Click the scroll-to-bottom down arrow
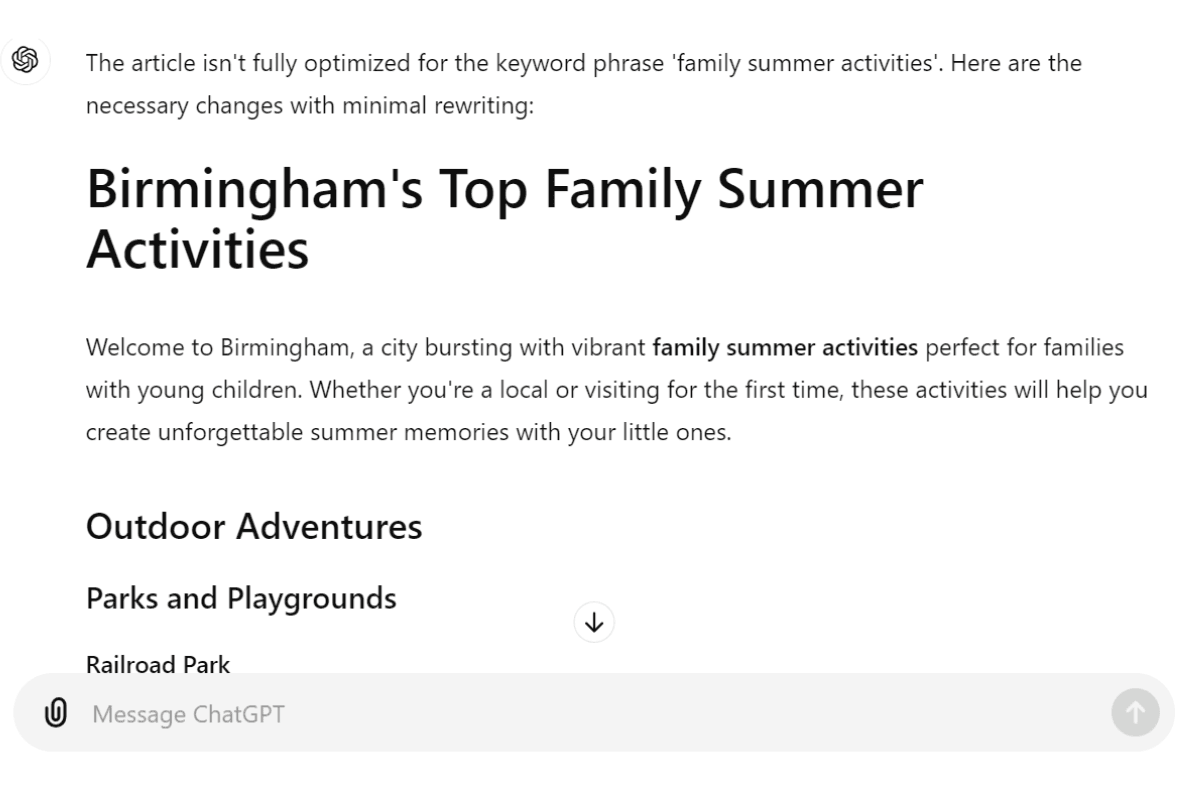The image size is (1200, 800). 594,623
